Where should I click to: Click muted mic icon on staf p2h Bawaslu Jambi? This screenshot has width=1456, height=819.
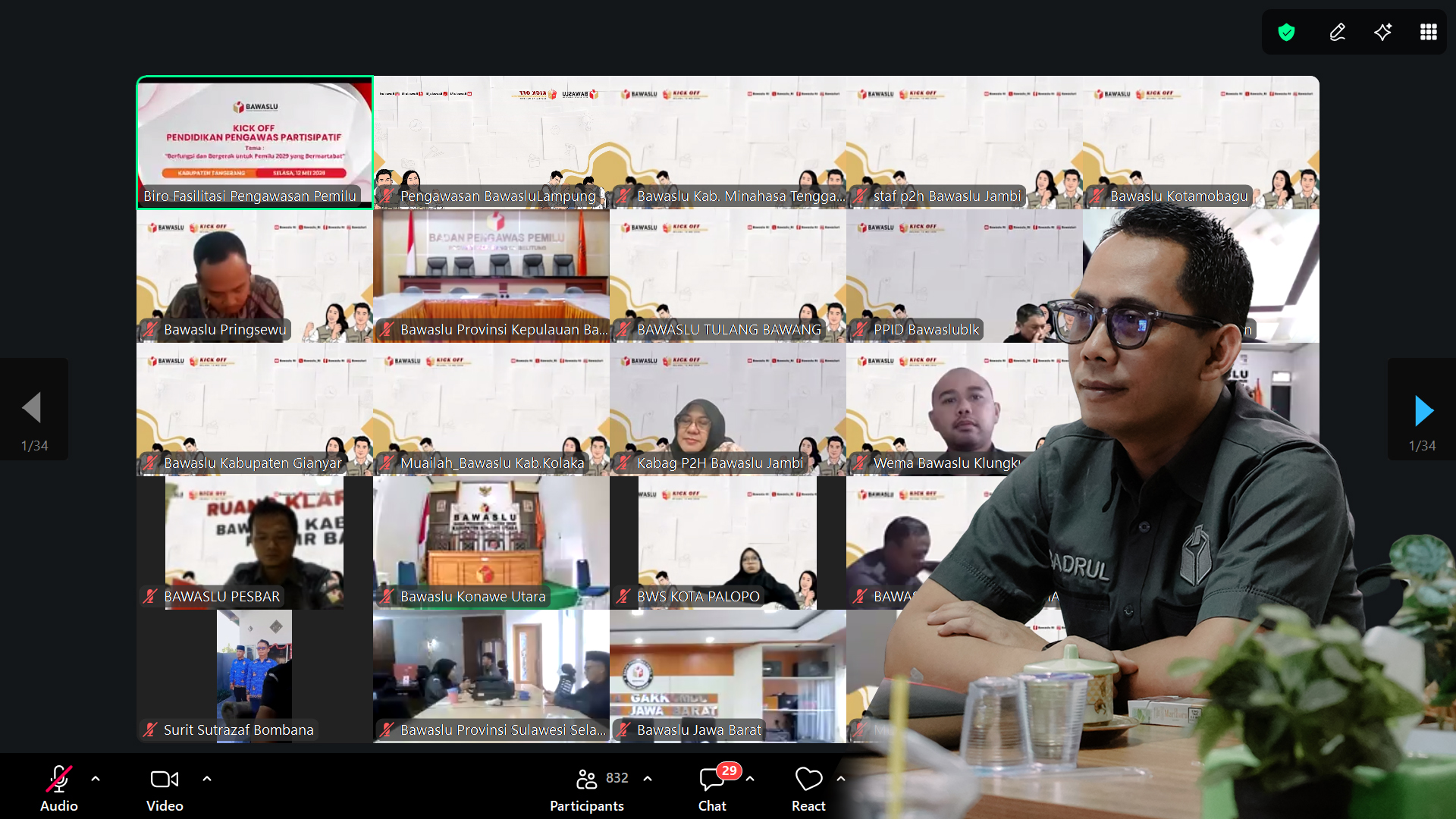(x=860, y=196)
